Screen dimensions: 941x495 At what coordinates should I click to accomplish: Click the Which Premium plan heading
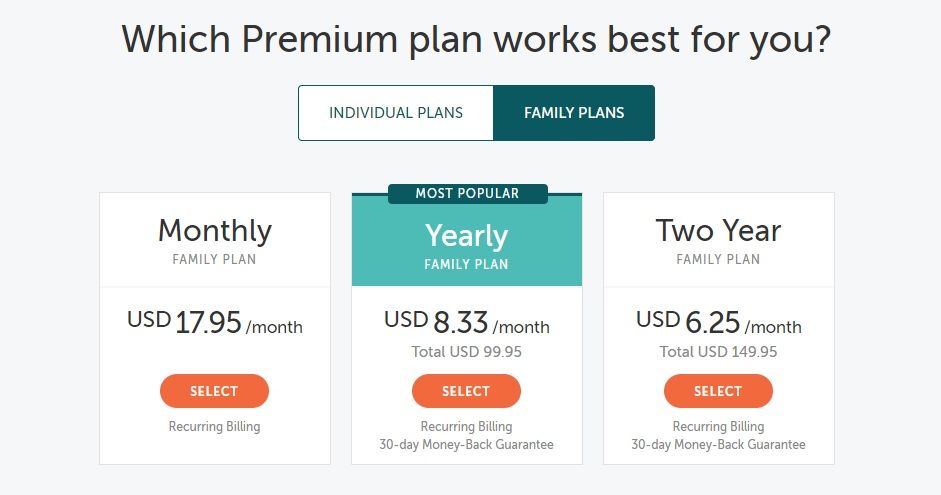[x=476, y=40]
